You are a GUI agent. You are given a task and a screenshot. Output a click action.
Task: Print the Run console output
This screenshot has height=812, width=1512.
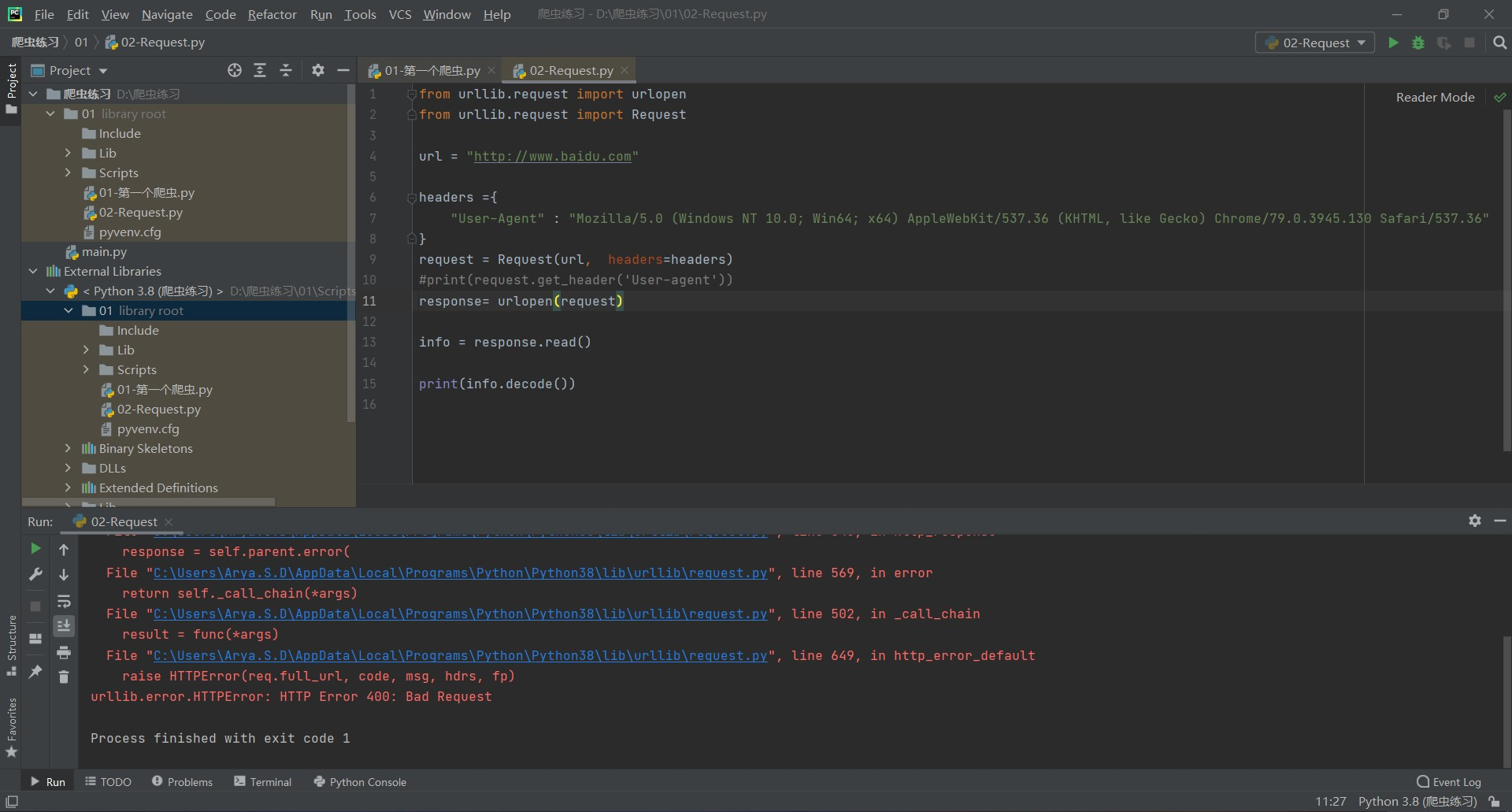click(x=64, y=652)
